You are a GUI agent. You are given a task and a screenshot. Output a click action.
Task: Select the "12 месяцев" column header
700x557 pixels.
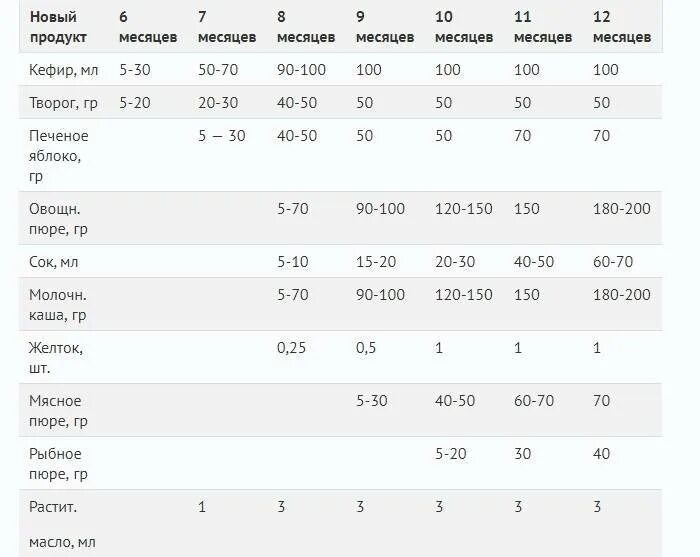(621, 27)
